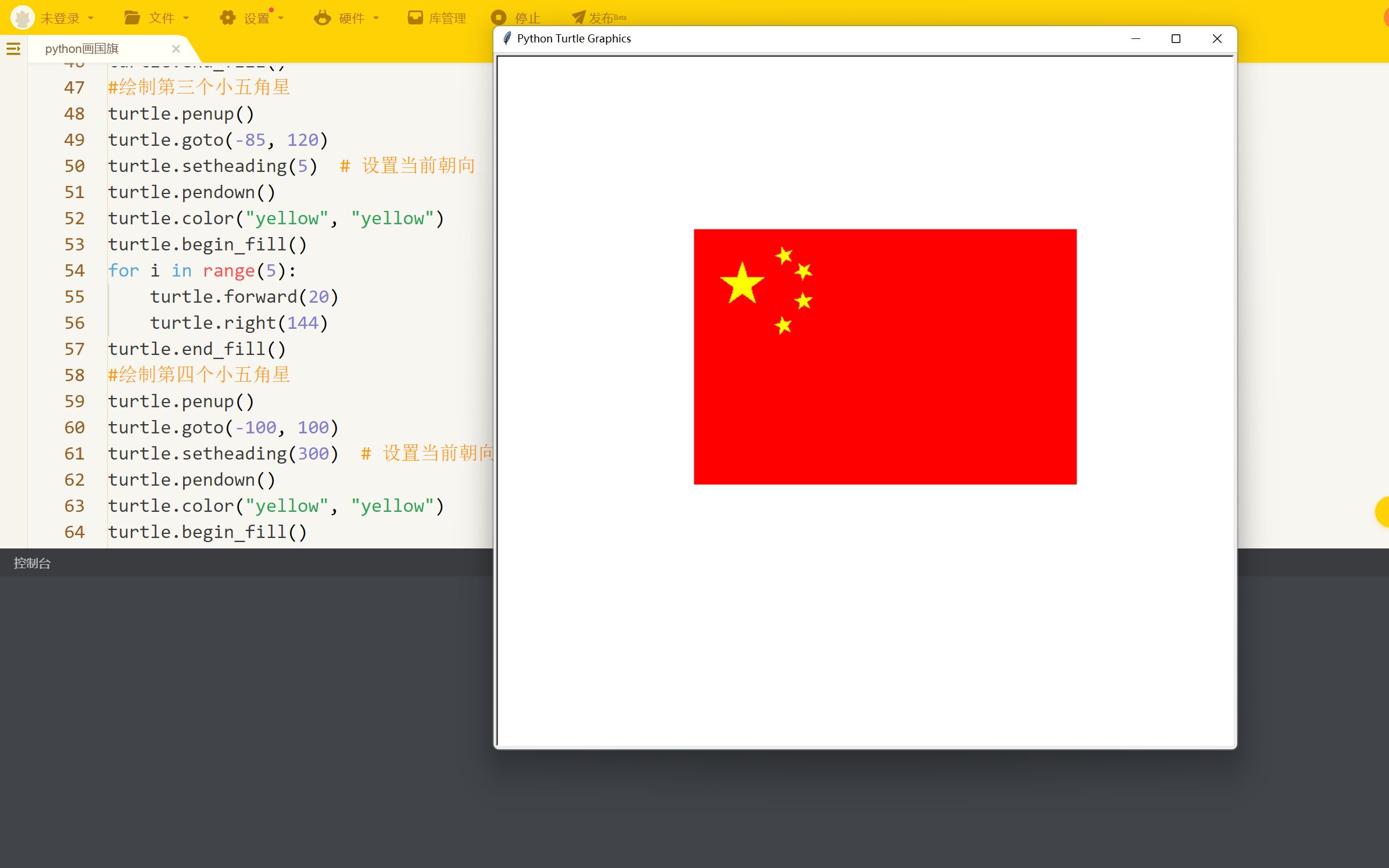Open 库管理 library manager
The height and width of the screenshot is (868, 1389).
(447, 19)
